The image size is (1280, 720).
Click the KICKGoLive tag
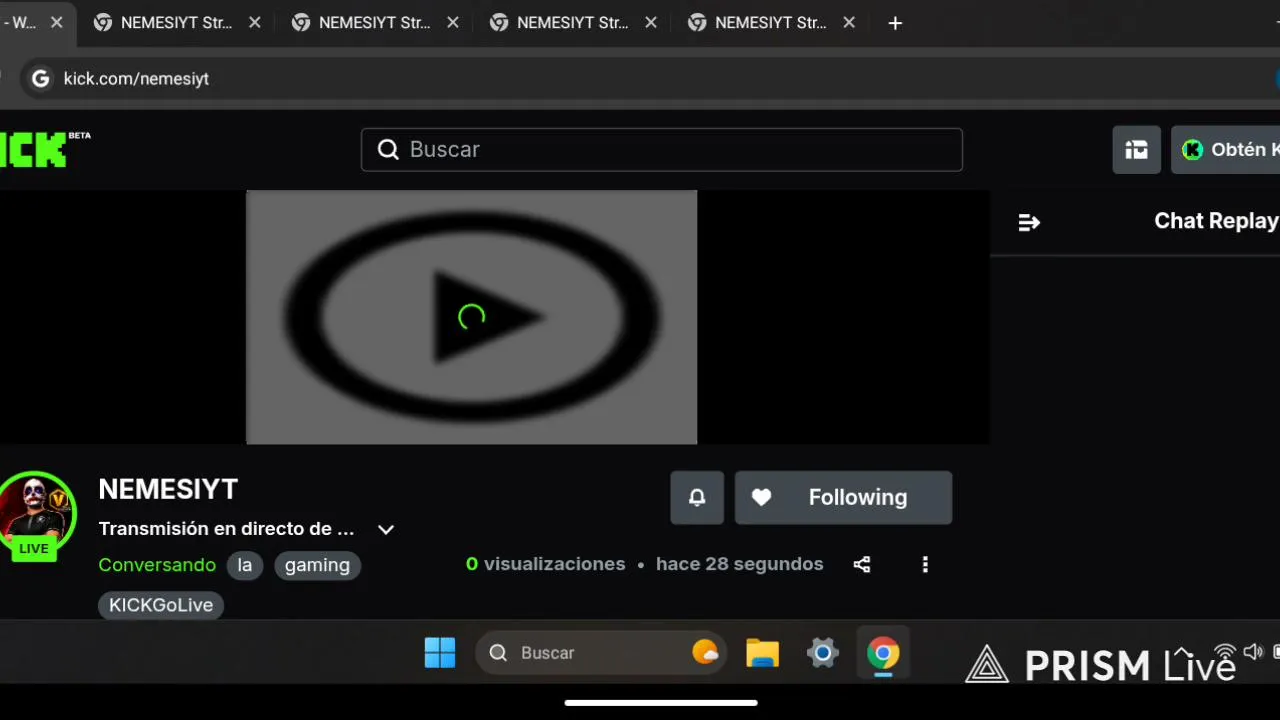[x=161, y=605]
